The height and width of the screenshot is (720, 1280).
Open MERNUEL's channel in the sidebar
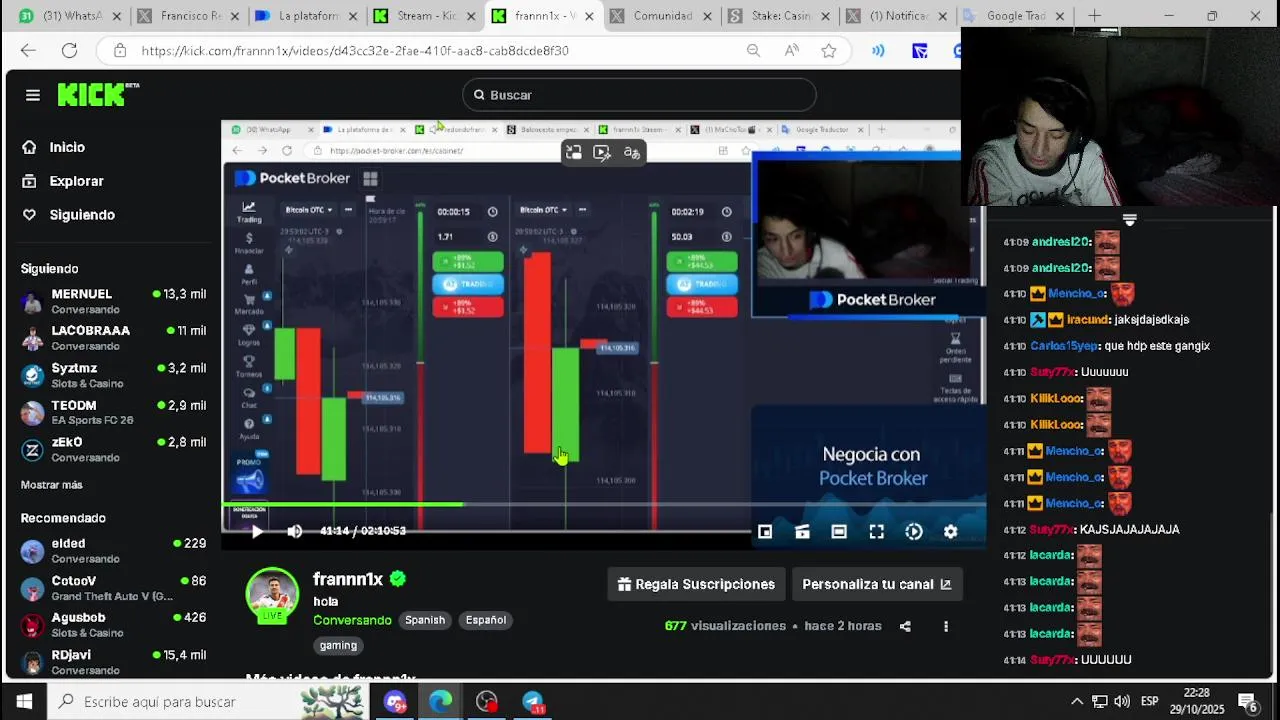coord(113,302)
